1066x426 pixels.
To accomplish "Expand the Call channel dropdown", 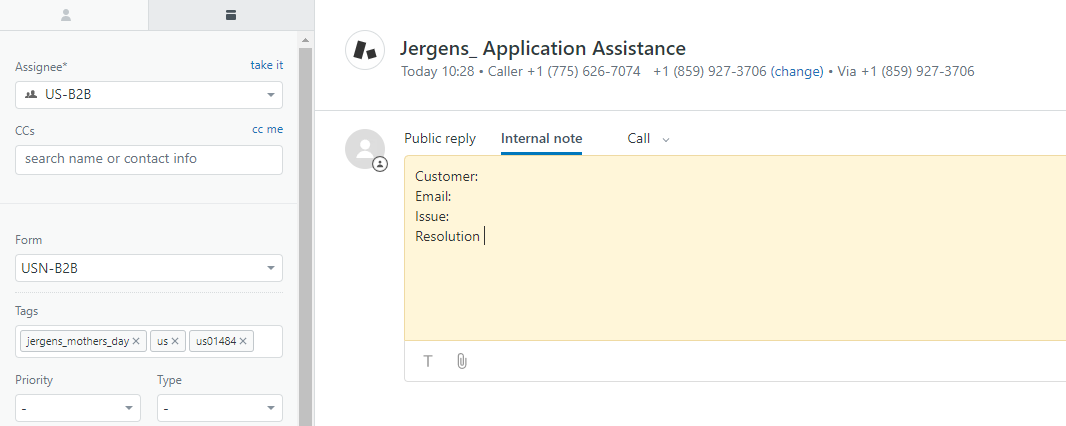I will click(648, 139).
